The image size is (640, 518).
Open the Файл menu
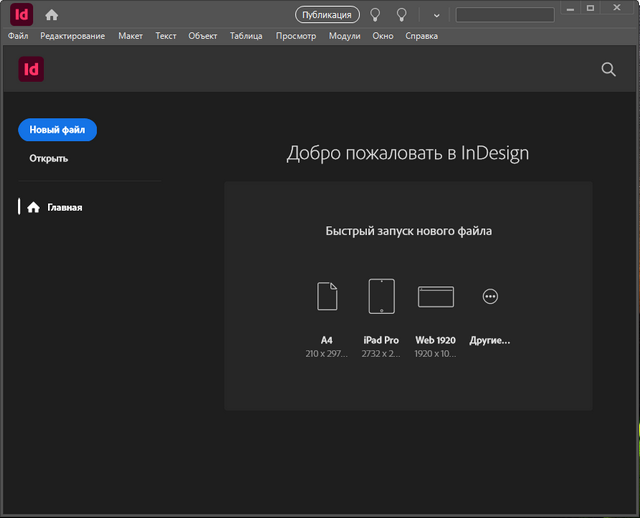18,36
